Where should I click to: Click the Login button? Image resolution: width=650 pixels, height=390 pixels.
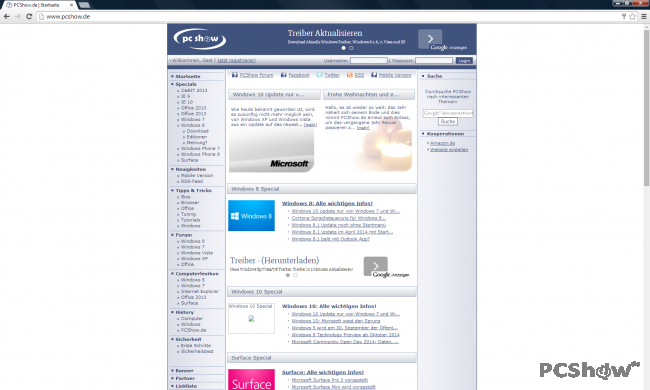click(x=464, y=61)
